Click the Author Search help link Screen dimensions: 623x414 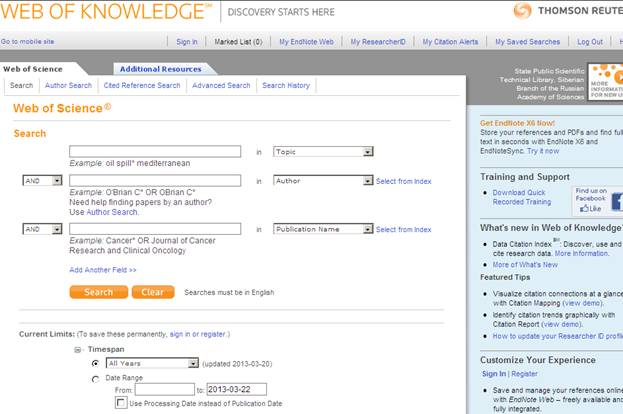tap(112, 212)
